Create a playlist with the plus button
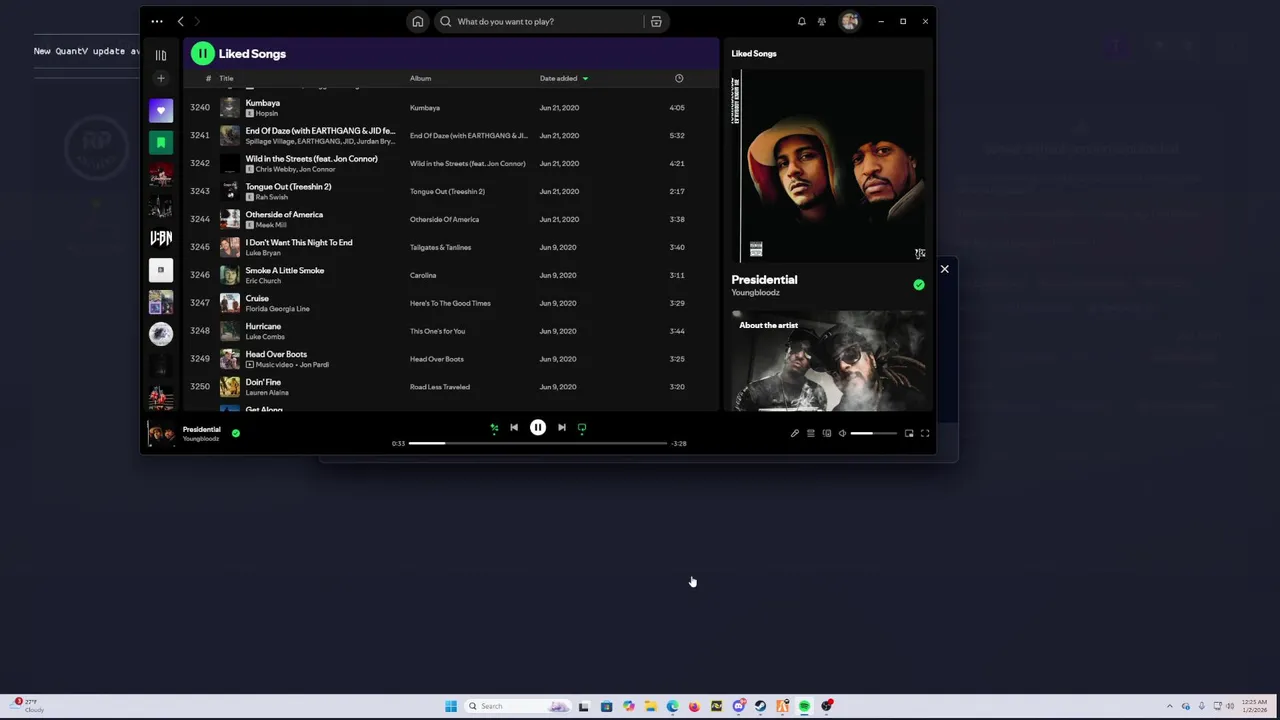Screen dimensions: 1280x720 (161, 78)
